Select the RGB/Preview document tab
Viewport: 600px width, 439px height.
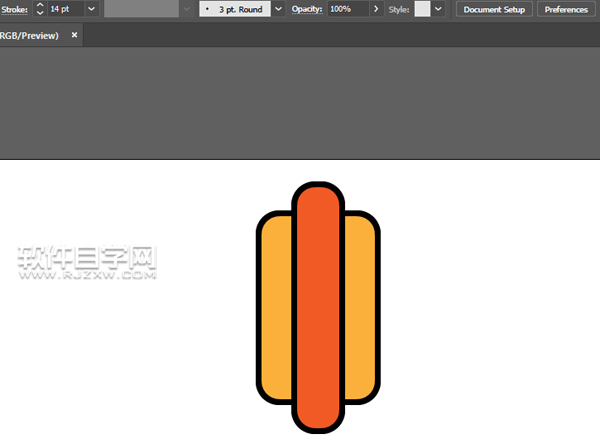[30, 35]
